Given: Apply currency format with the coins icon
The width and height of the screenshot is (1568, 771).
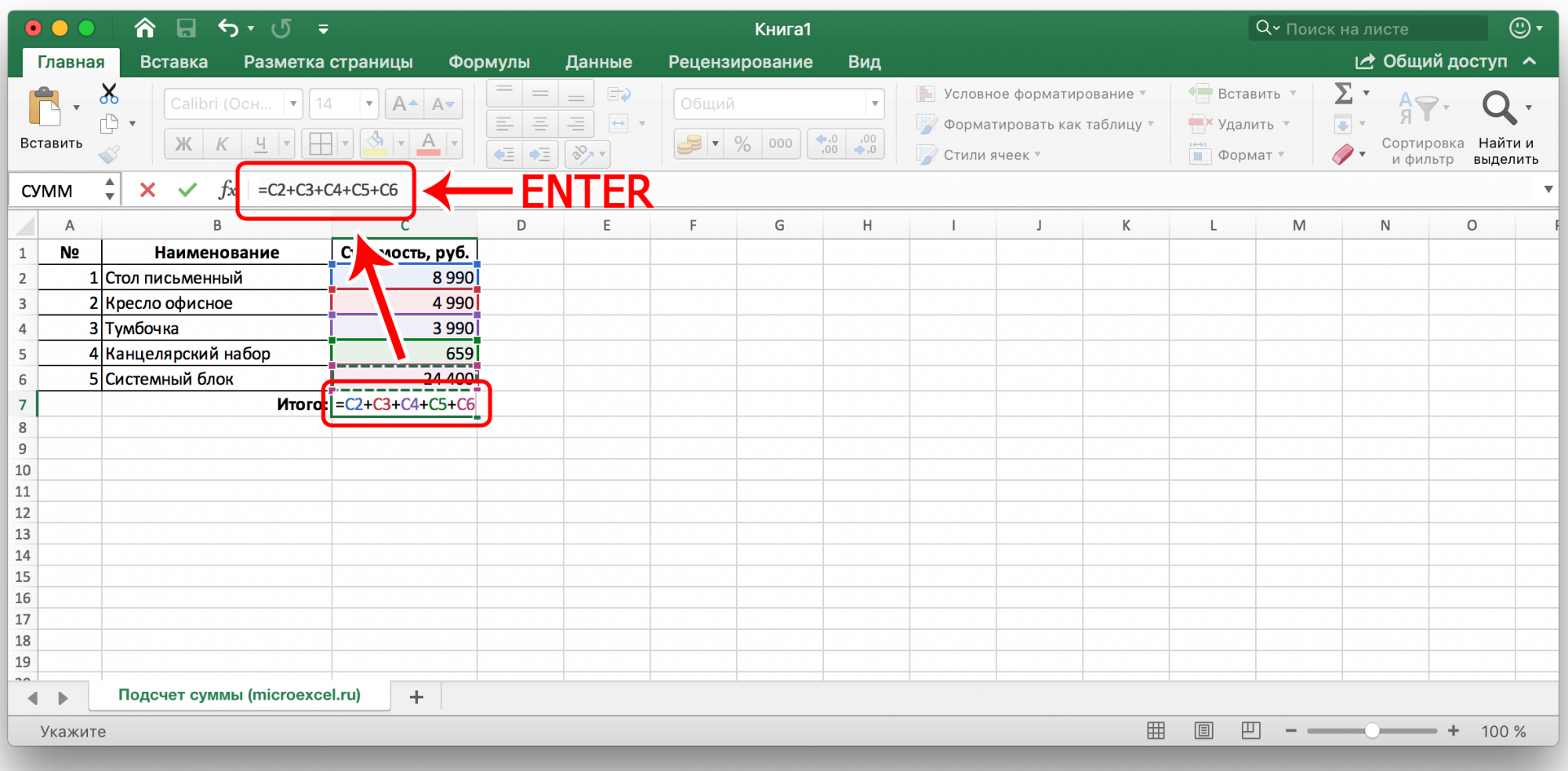Looking at the screenshot, I should coord(690,144).
